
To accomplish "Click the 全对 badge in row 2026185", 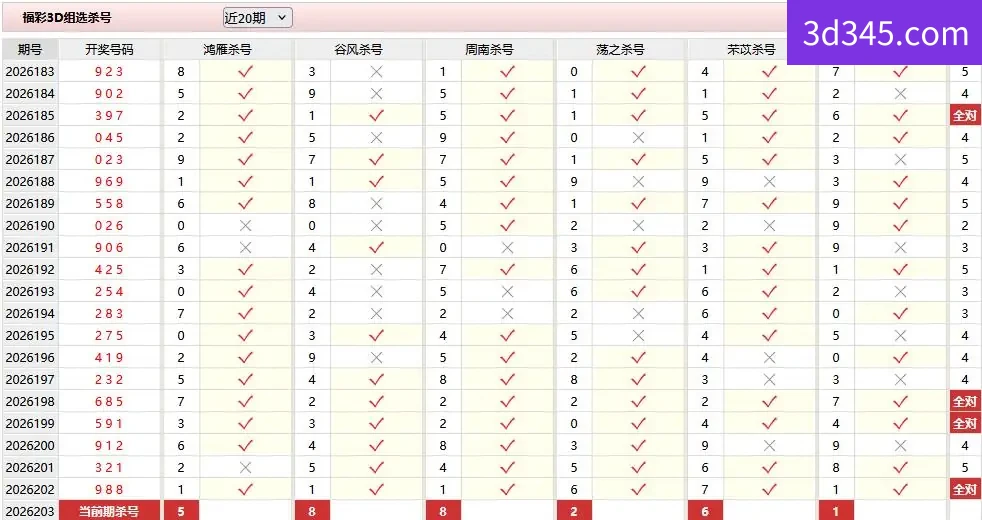I will (x=964, y=116).
